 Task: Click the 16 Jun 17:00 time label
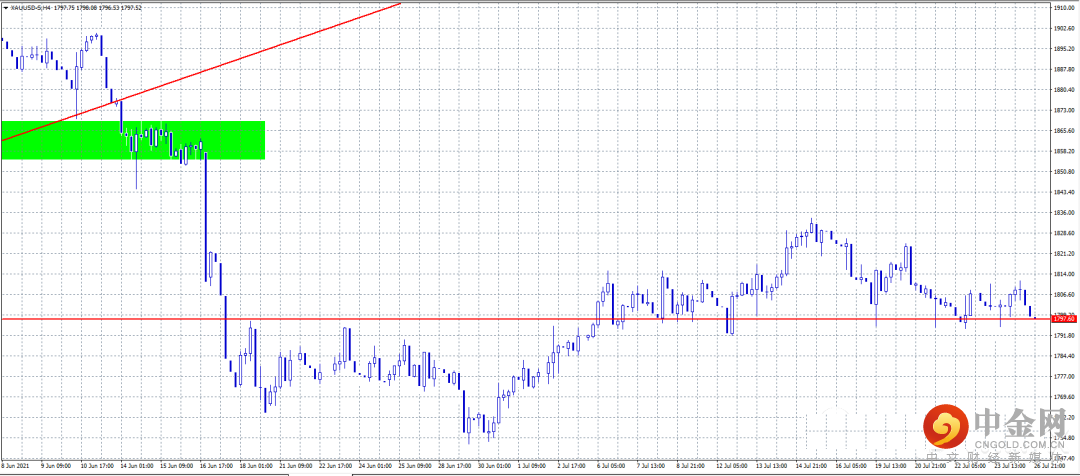coord(215,466)
